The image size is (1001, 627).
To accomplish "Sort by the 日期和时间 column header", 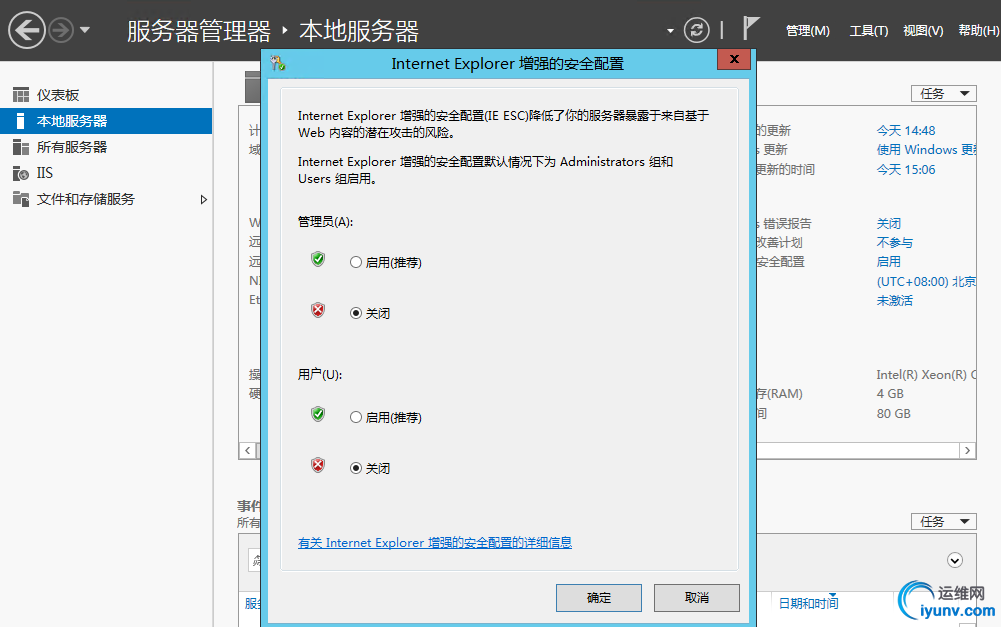I will [809, 603].
